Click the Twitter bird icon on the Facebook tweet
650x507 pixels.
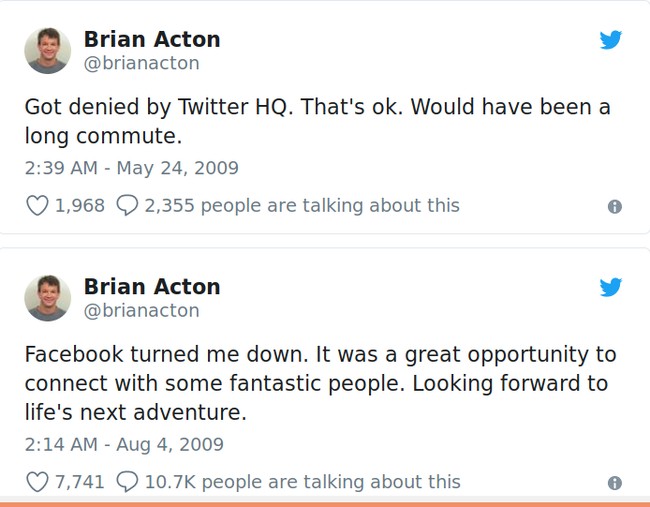pyautogui.click(x=611, y=288)
